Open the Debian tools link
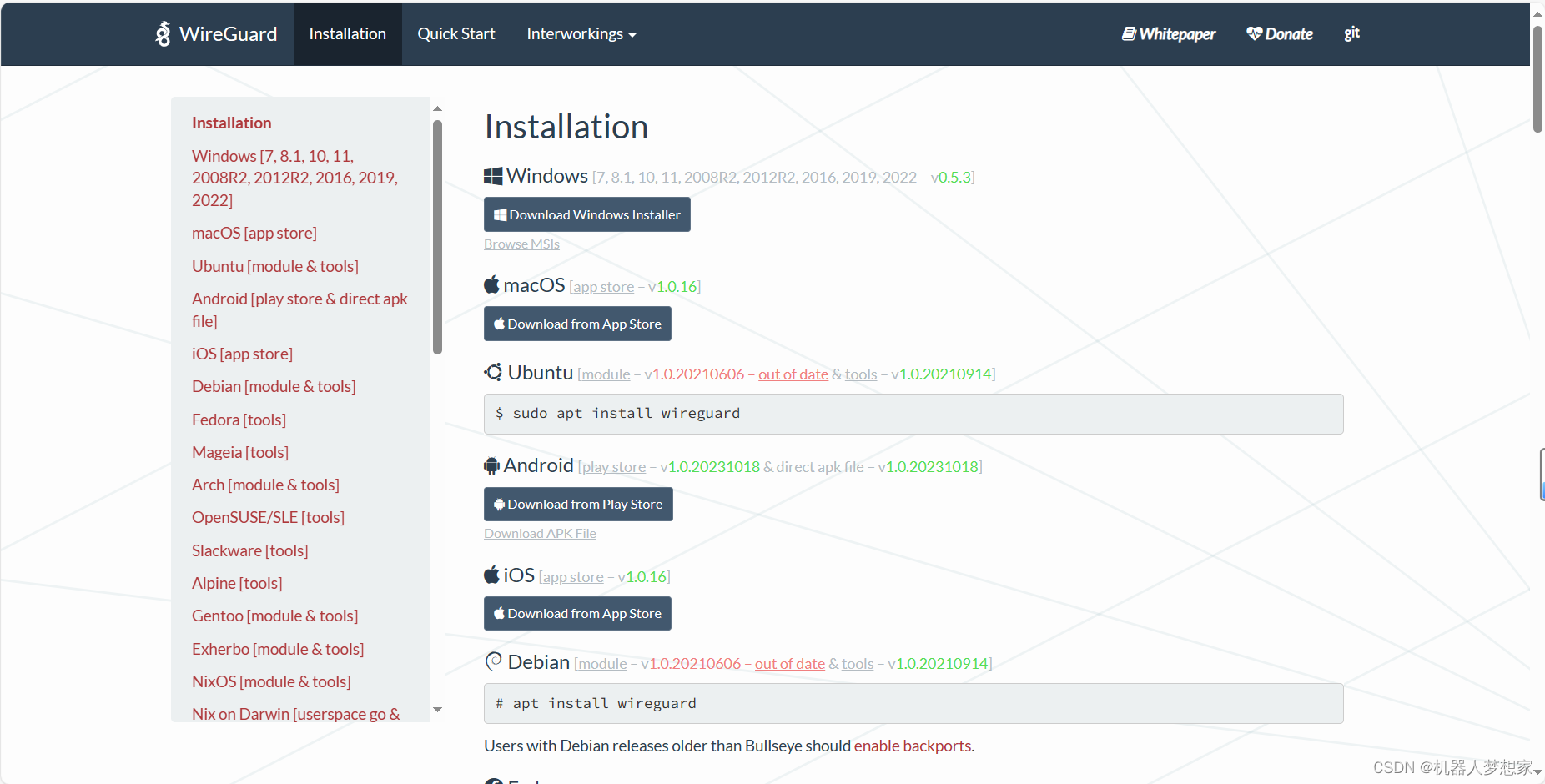 [858, 664]
